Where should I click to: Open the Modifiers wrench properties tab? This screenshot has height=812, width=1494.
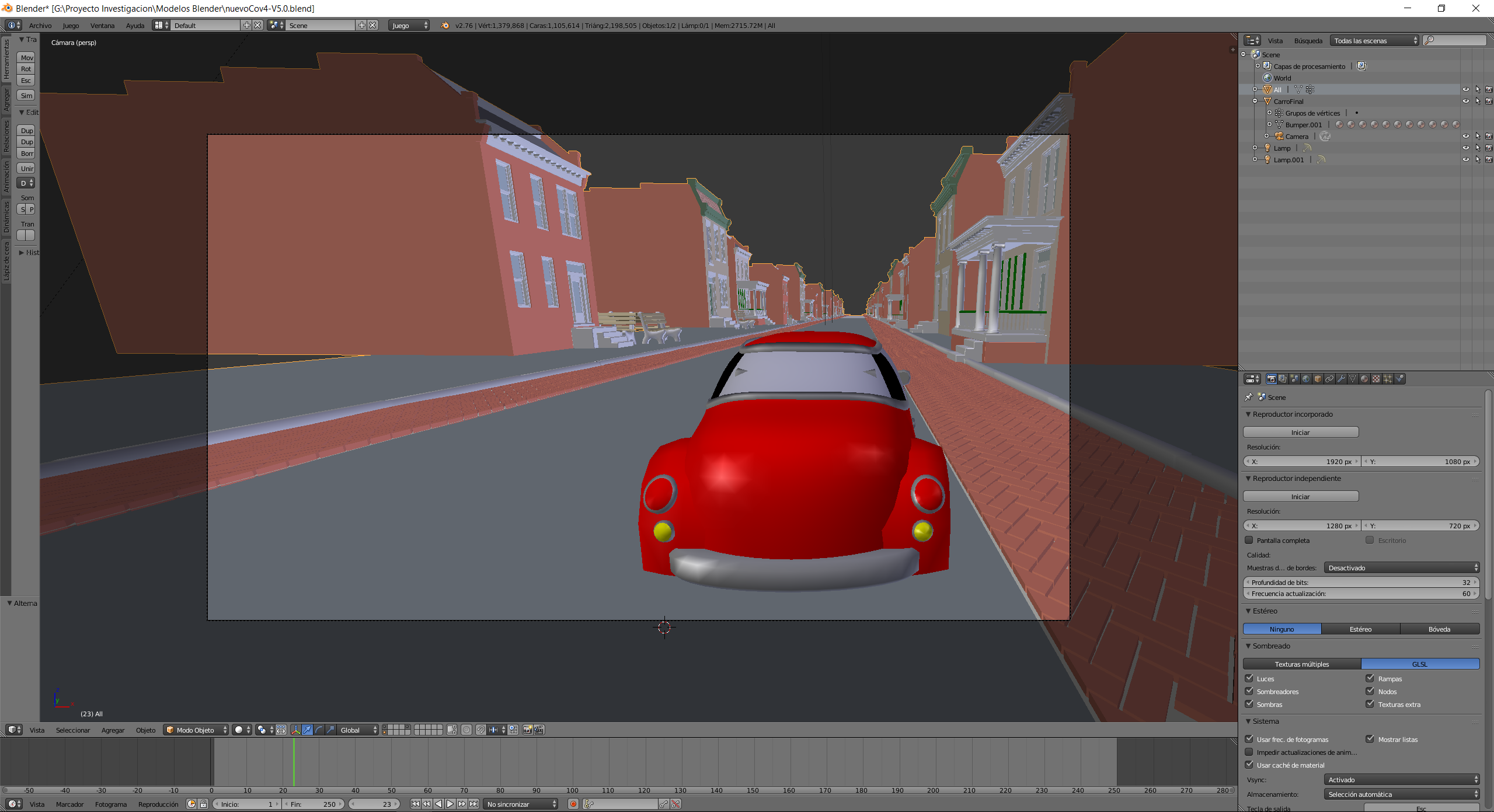pyautogui.click(x=1341, y=379)
